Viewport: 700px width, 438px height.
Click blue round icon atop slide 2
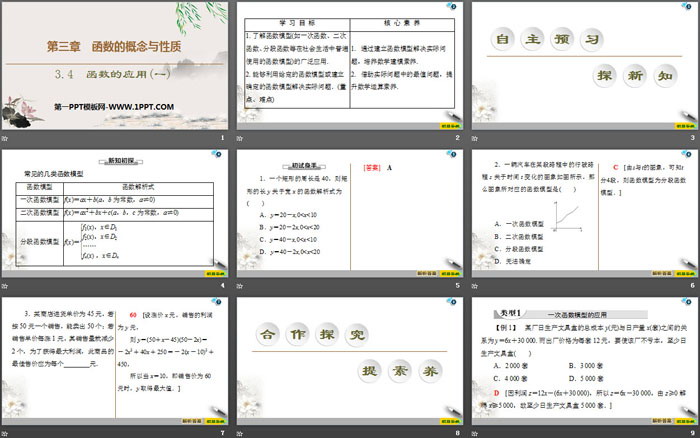coord(451,6)
